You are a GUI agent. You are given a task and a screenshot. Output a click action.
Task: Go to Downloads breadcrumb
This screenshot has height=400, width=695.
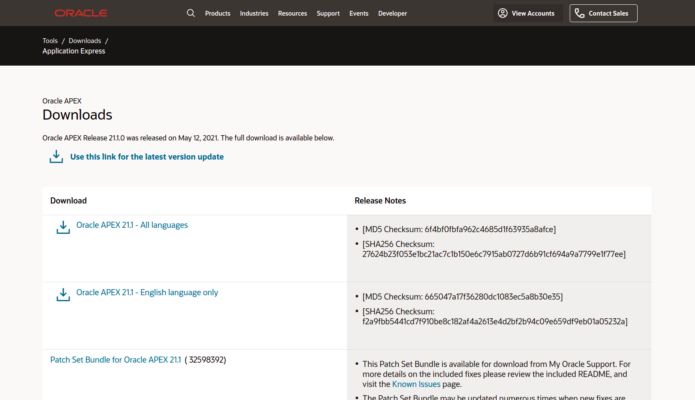(85, 40)
